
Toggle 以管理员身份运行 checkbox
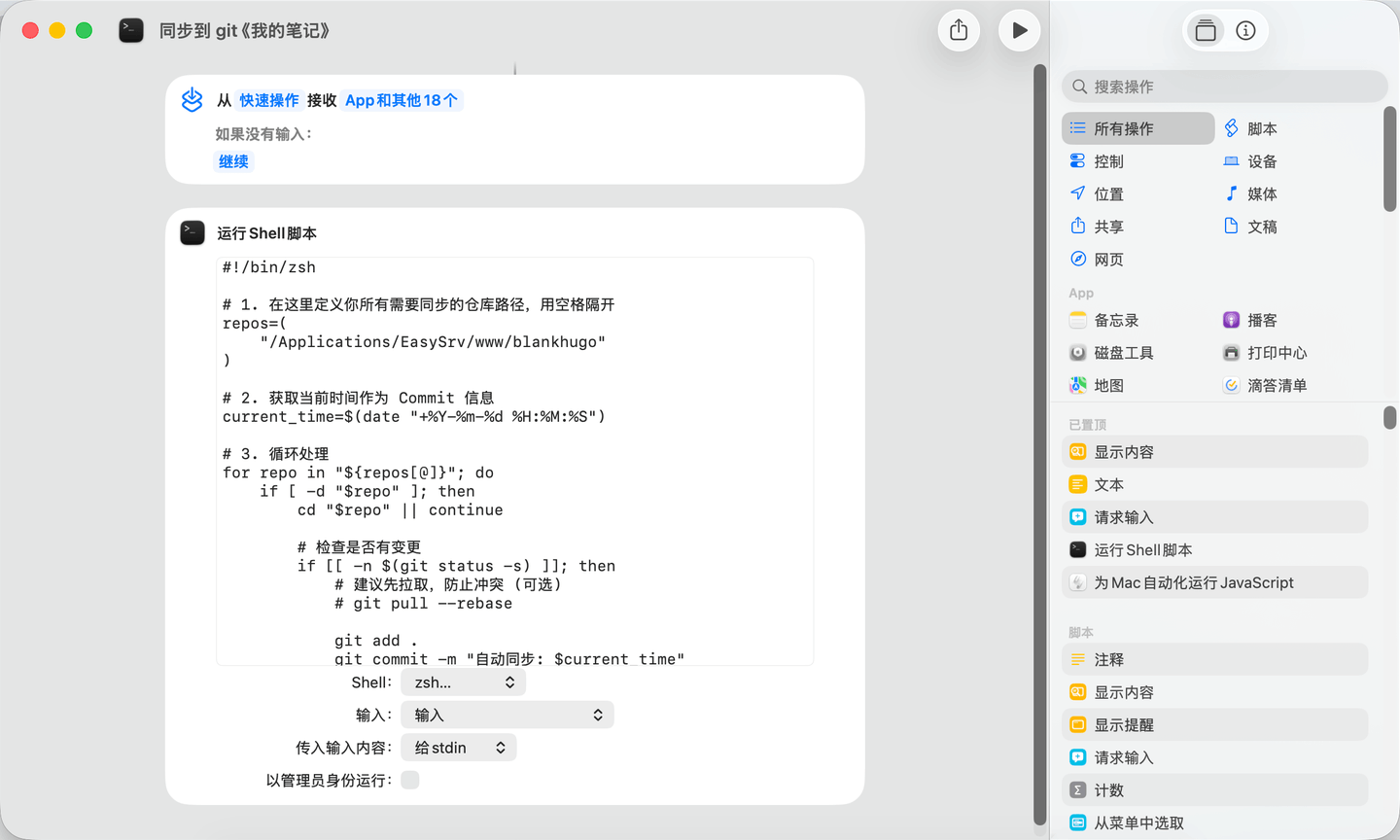tap(410, 780)
